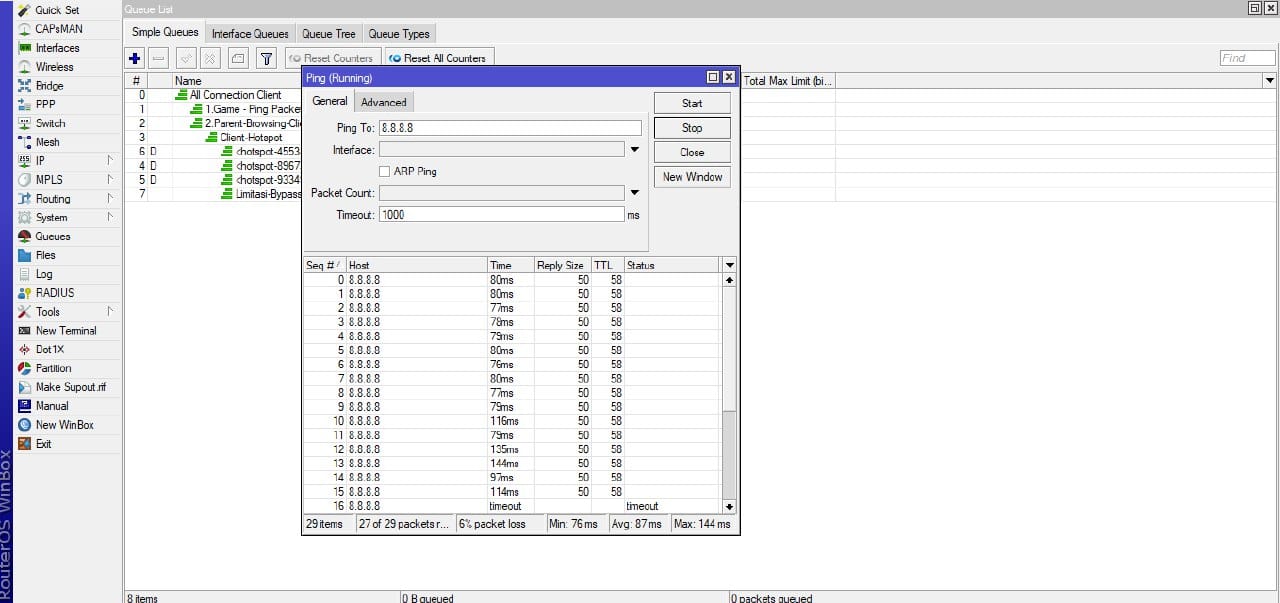Open the Manual icon
This screenshot has height=603, width=1280.
click(25, 406)
